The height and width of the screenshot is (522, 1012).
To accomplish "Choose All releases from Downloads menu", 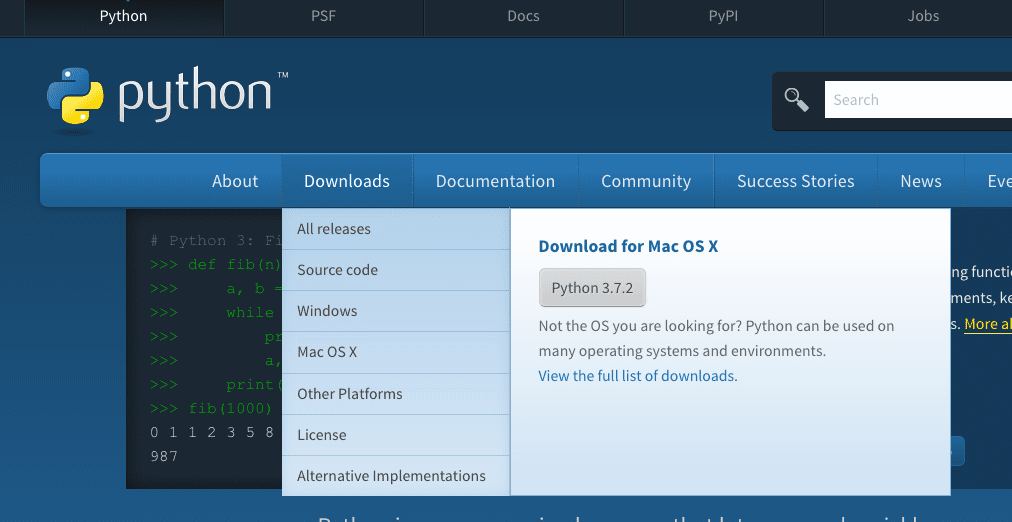I will coord(334,229).
